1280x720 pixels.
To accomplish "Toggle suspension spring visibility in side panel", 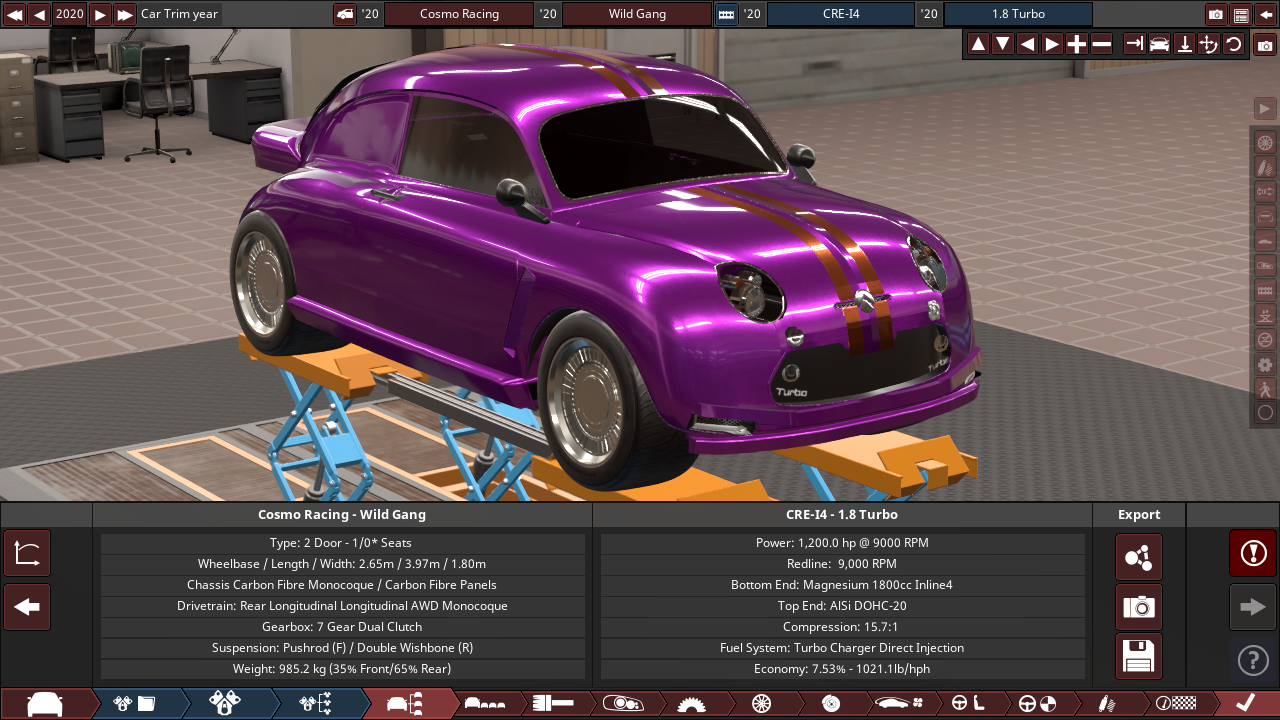I will [1265, 166].
